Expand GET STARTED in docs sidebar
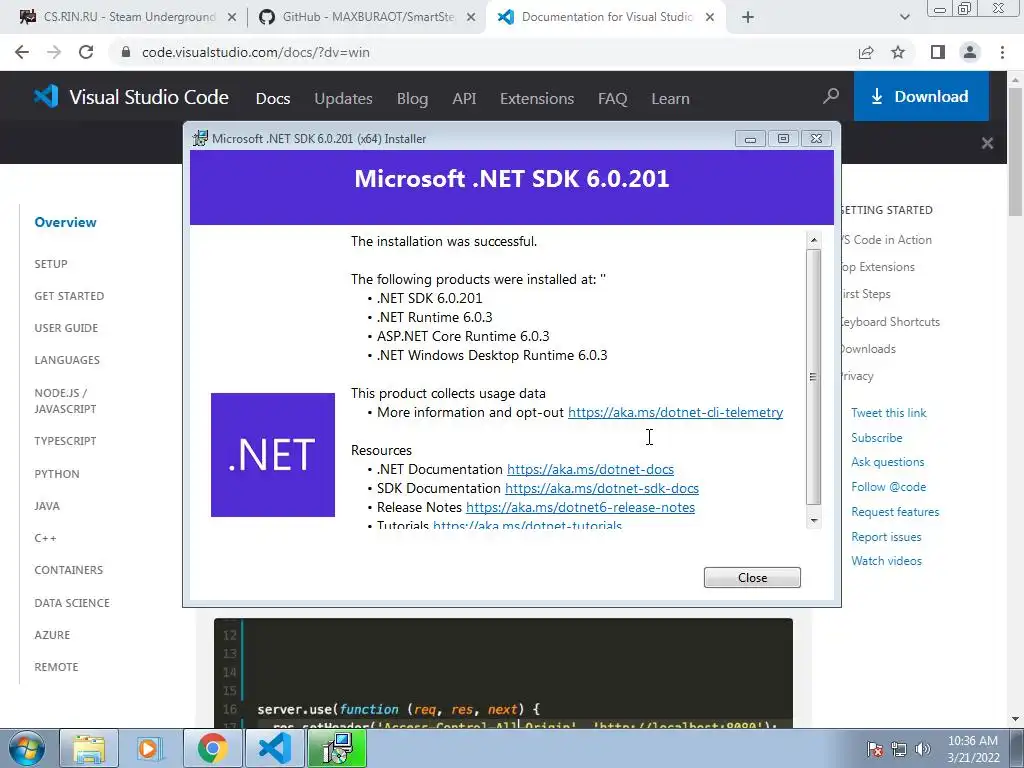This screenshot has height=768, width=1024. (x=69, y=296)
